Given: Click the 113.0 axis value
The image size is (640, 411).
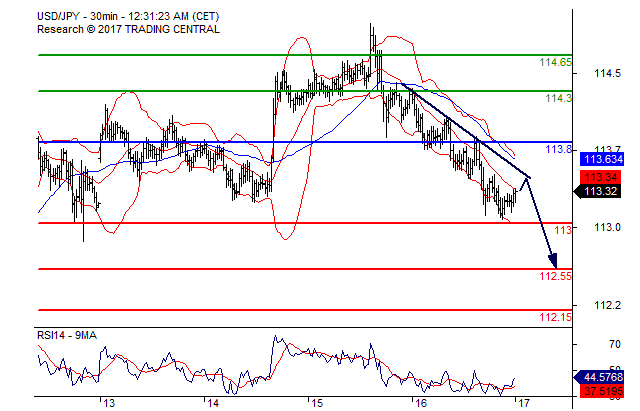Looking at the screenshot, I should (x=607, y=227).
